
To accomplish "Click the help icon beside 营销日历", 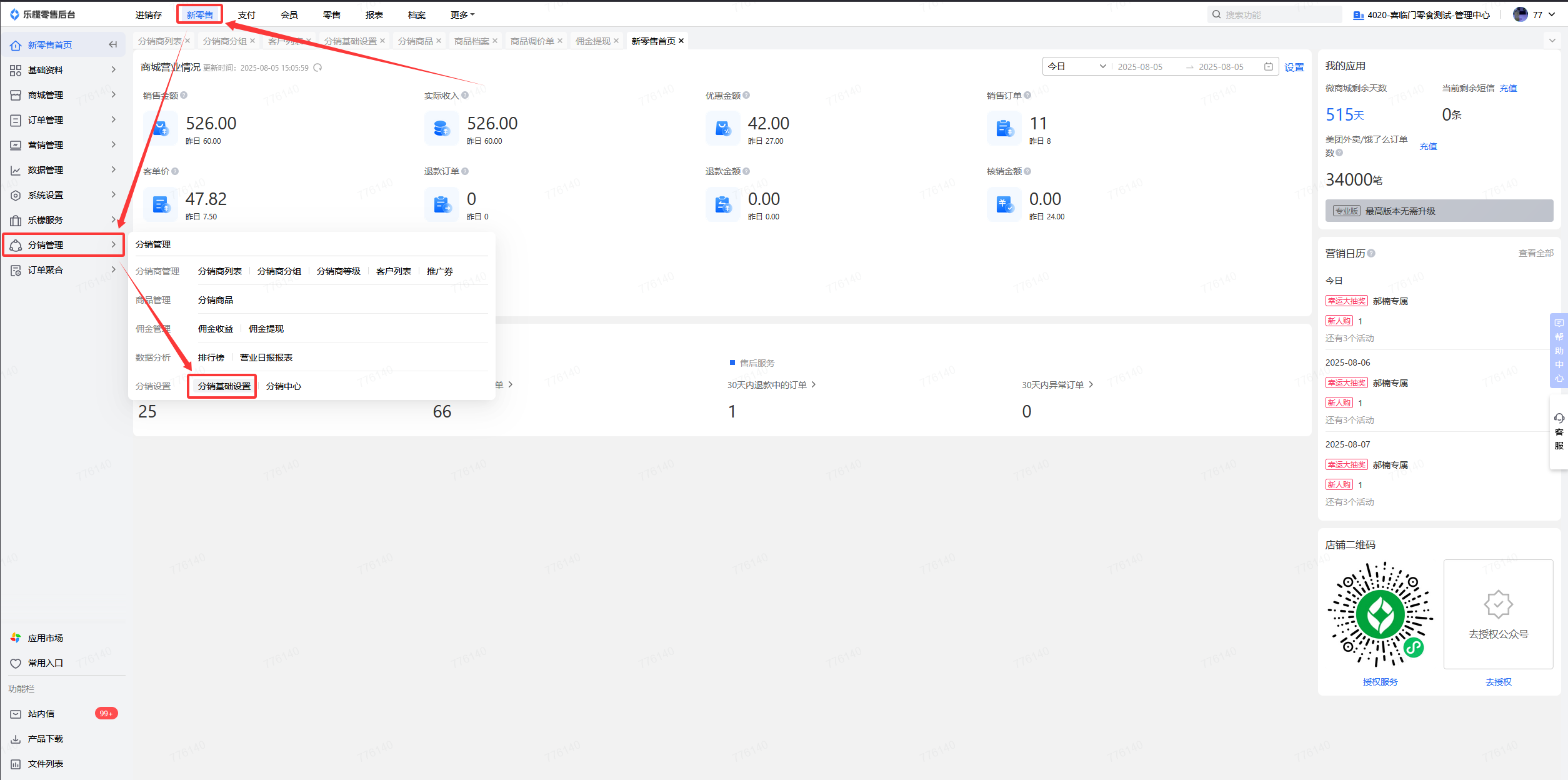I will tap(1371, 253).
